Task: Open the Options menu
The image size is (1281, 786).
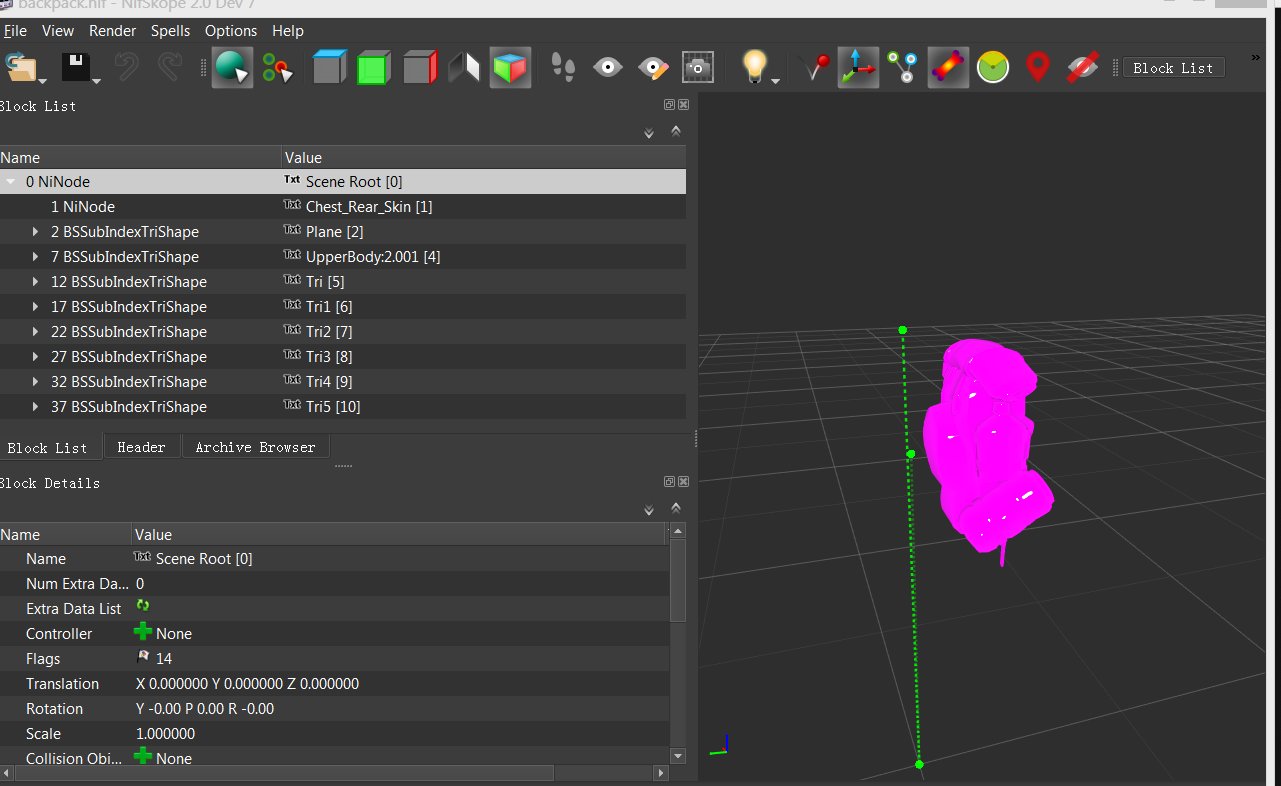Action: coord(231,31)
